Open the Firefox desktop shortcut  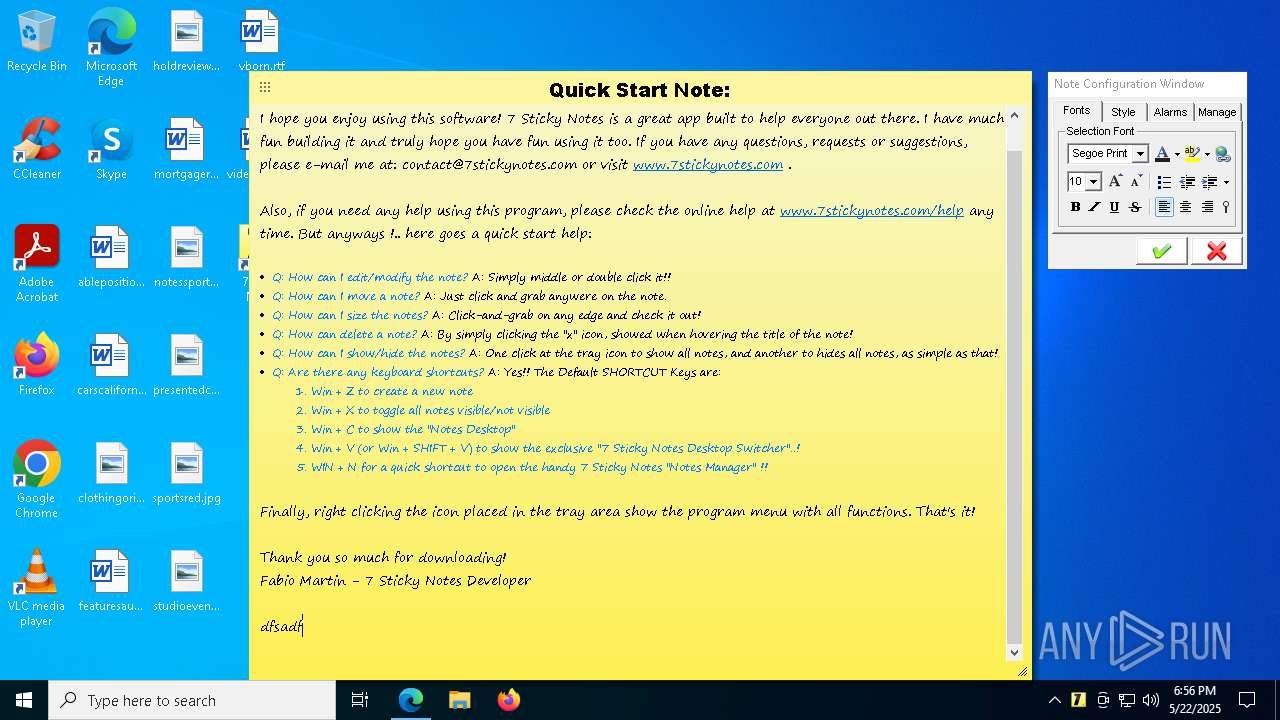click(x=37, y=365)
